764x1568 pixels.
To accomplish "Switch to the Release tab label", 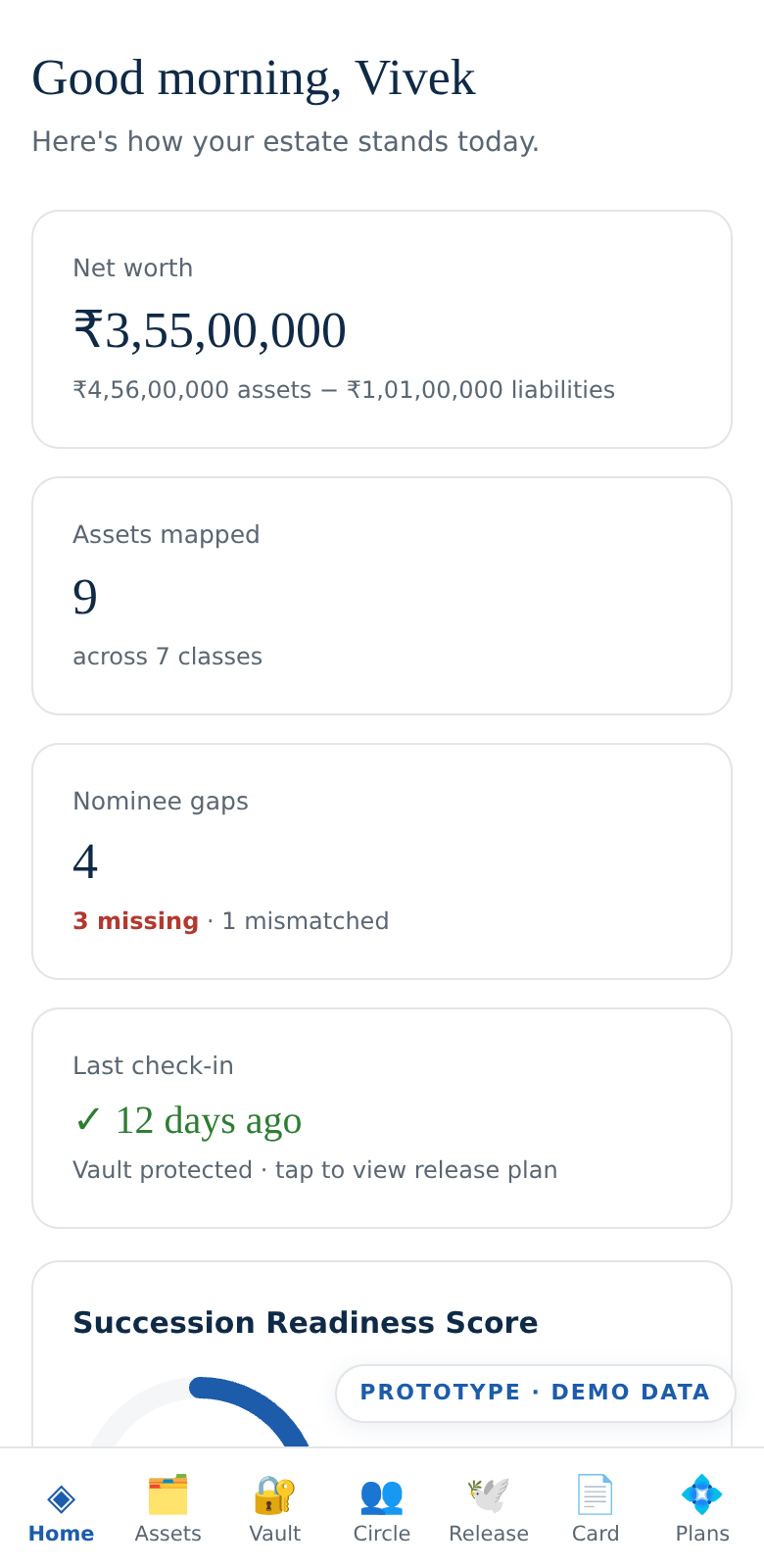I will tap(489, 1534).
